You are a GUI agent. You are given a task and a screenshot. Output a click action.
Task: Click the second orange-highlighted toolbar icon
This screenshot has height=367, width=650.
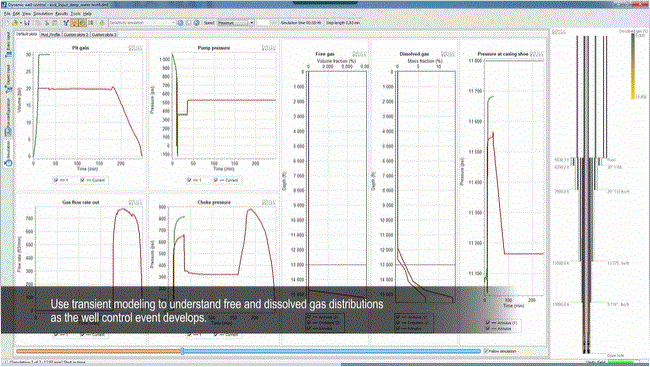click(x=82, y=23)
